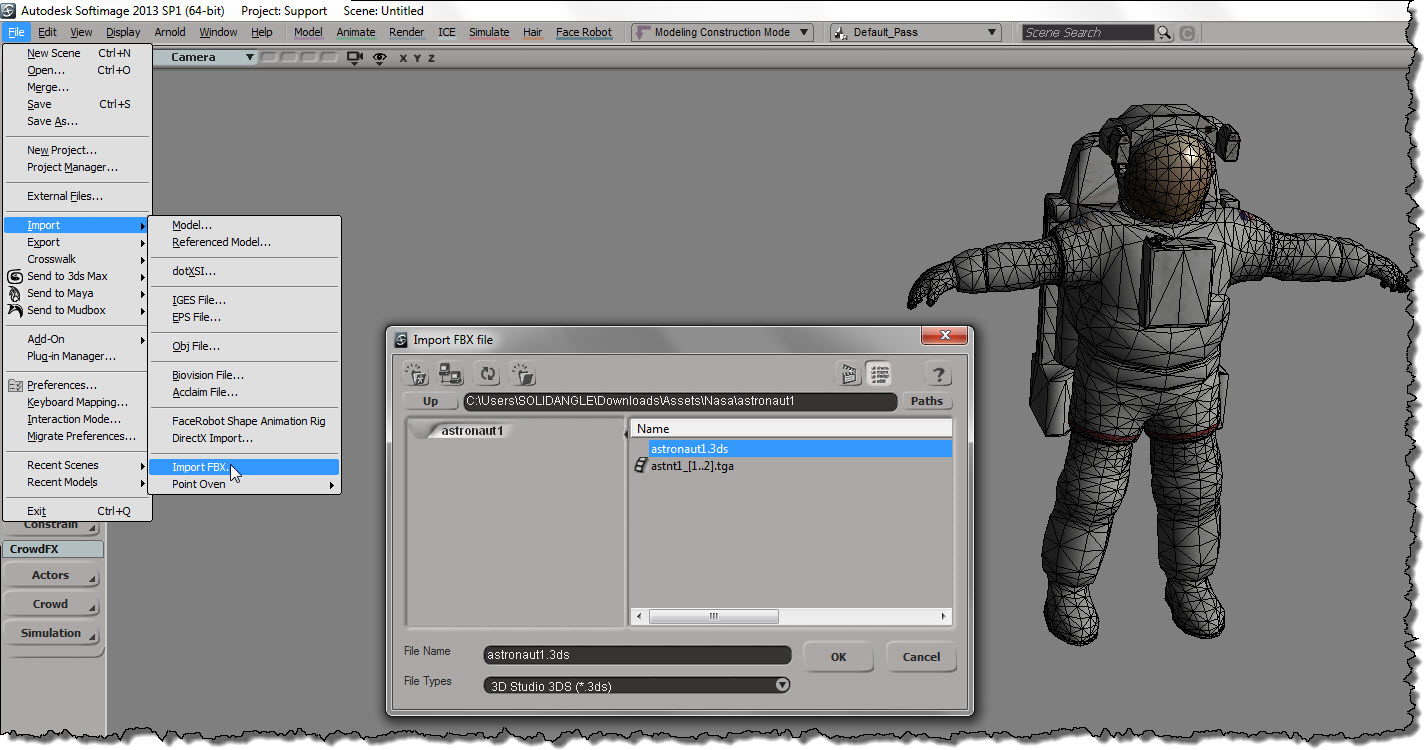
Task: Toggle the X axis button in viewport bar
Action: coord(404,58)
